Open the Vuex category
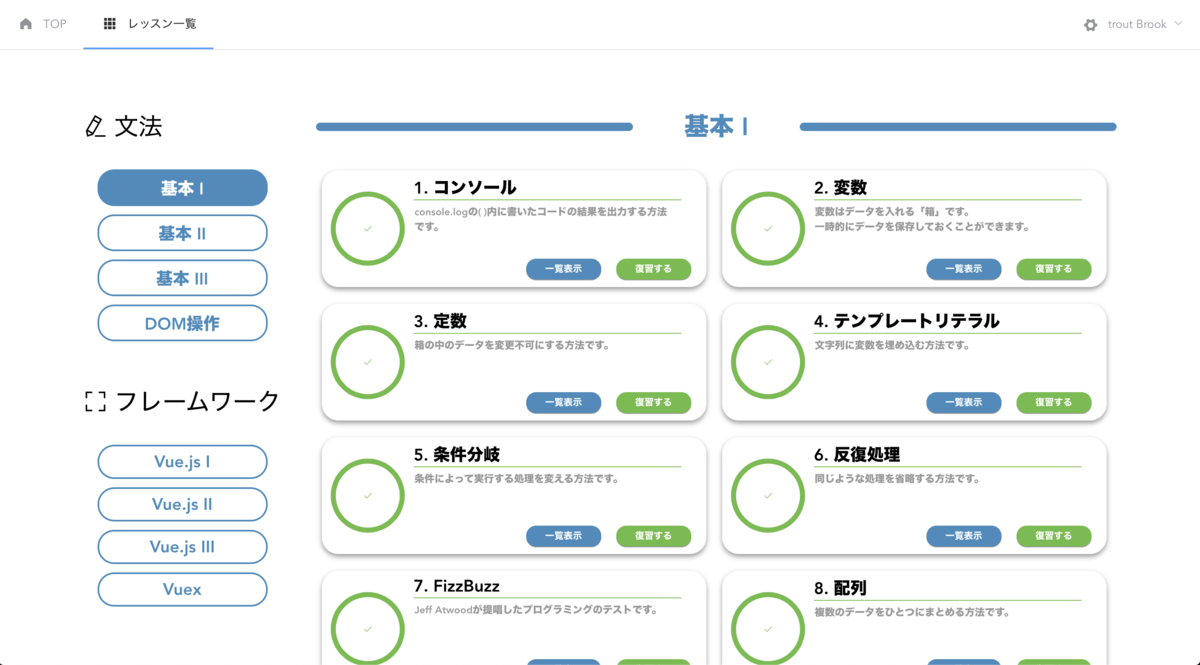Viewport: 1200px width, 665px height. click(x=182, y=590)
